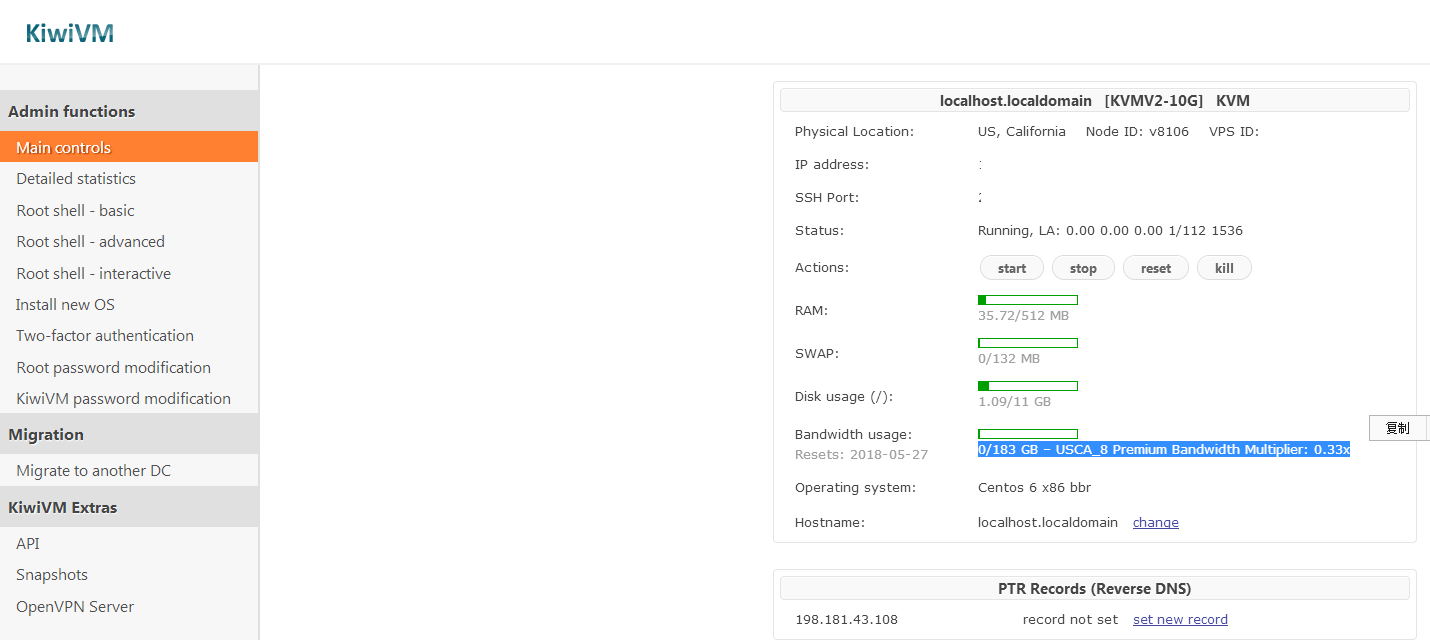1430x640 pixels.
Task: Click the PTR Records panel header
Action: [x=1094, y=588]
